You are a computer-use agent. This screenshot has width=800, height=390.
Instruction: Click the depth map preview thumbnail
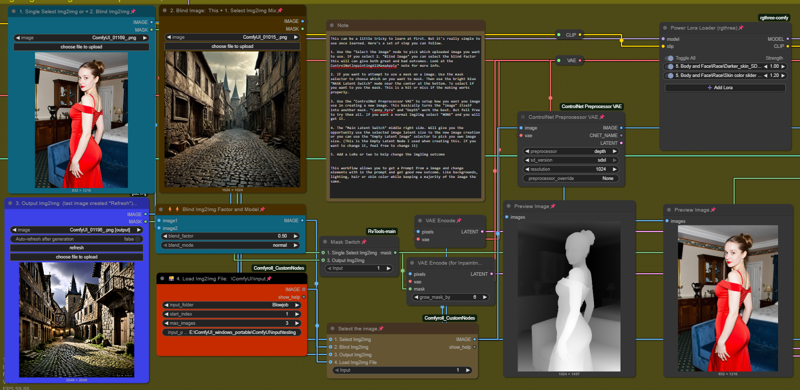pyautogui.click(x=569, y=297)
